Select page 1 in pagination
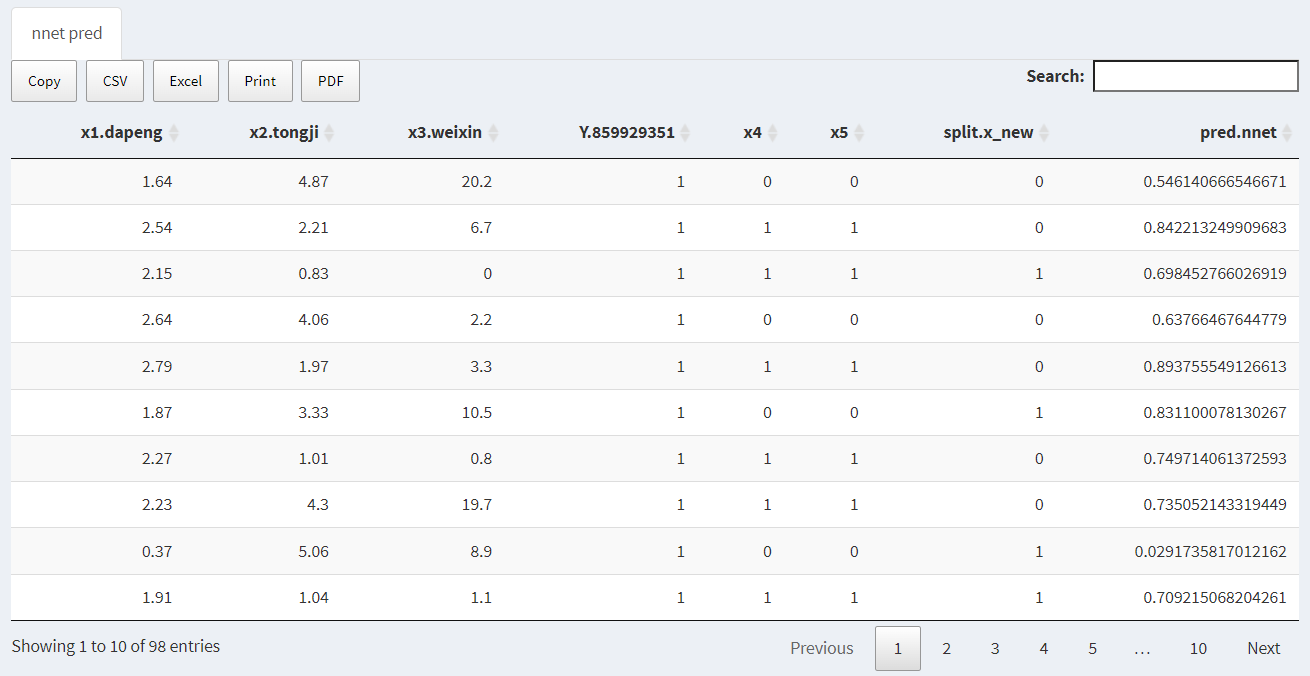This screenshot has width=1310, height=676. click(x=898, y=648)
